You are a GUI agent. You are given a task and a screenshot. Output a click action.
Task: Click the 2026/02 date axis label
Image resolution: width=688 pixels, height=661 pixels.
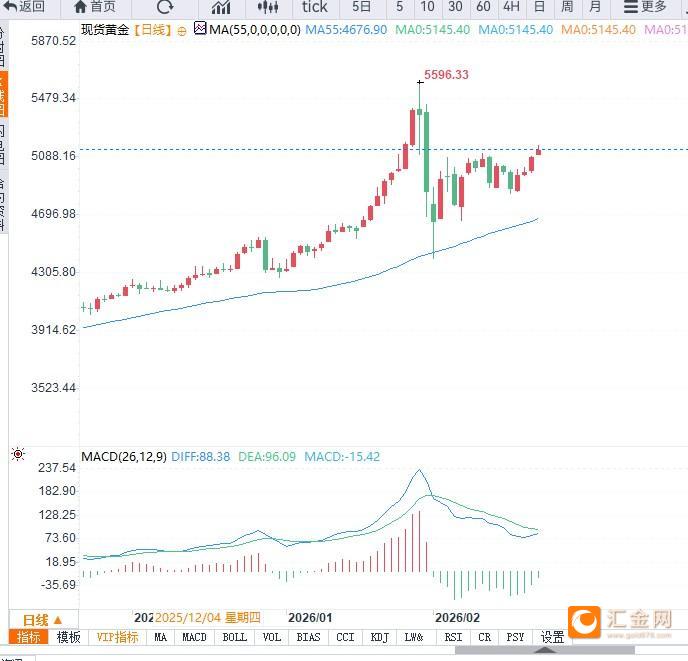[x=457, y=618]
